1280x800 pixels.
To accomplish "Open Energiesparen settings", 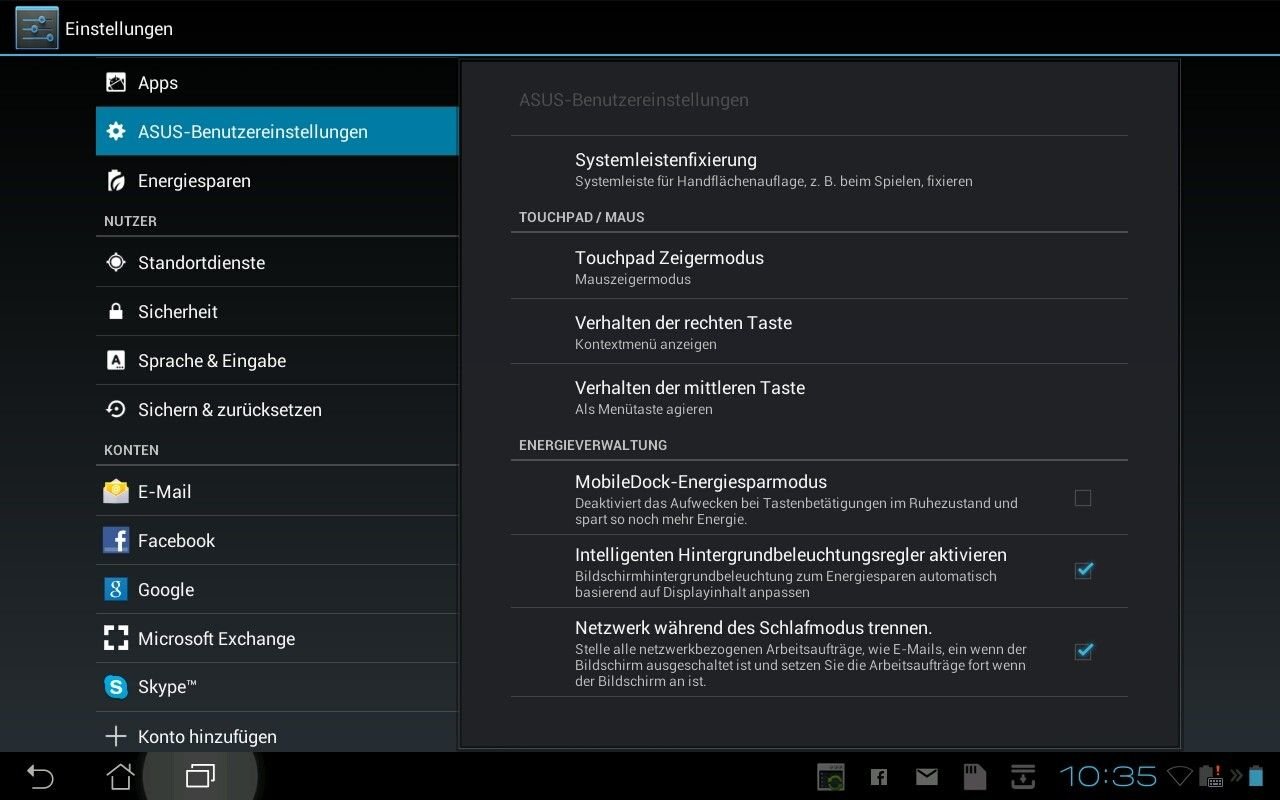I will (x=277, y=180).
